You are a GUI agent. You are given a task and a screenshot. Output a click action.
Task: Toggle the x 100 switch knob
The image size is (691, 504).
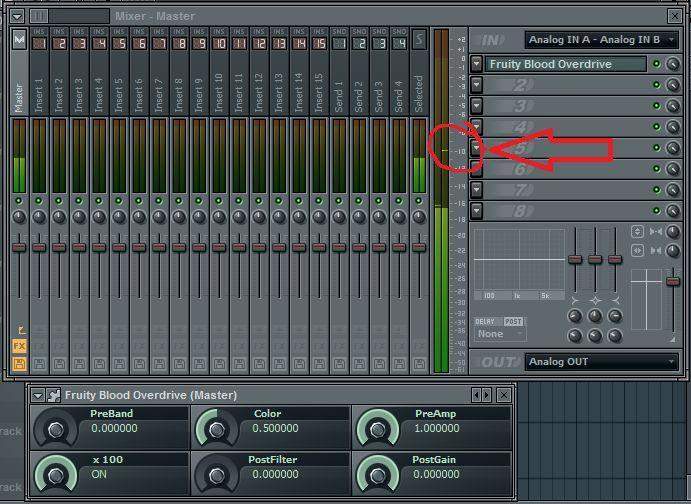point(55,472)
